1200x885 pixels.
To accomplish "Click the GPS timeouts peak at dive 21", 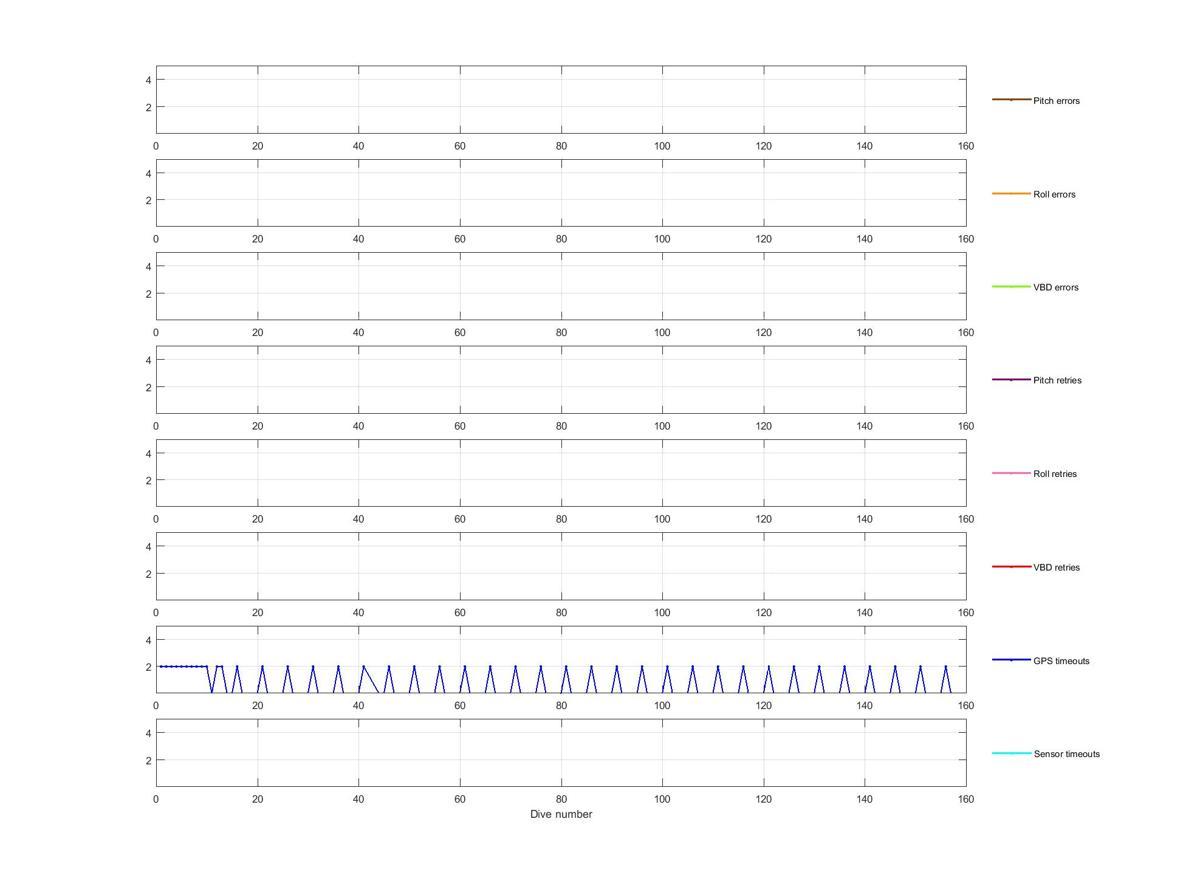I will coord(262,667).
